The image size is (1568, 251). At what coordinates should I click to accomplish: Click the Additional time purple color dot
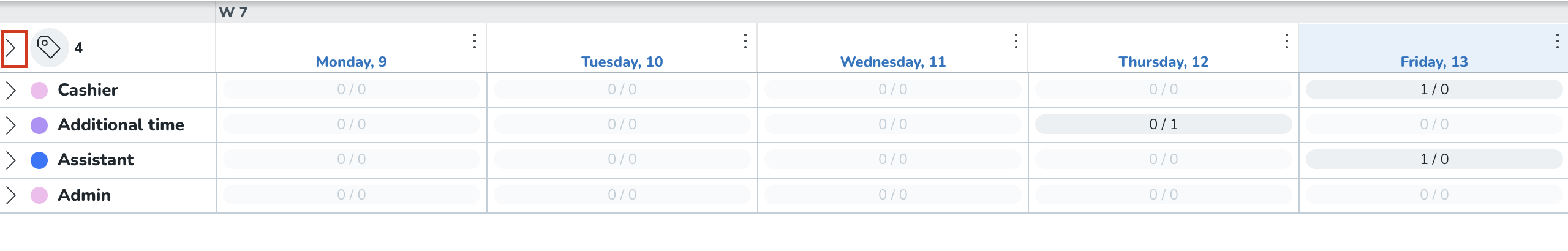point(39,125)
